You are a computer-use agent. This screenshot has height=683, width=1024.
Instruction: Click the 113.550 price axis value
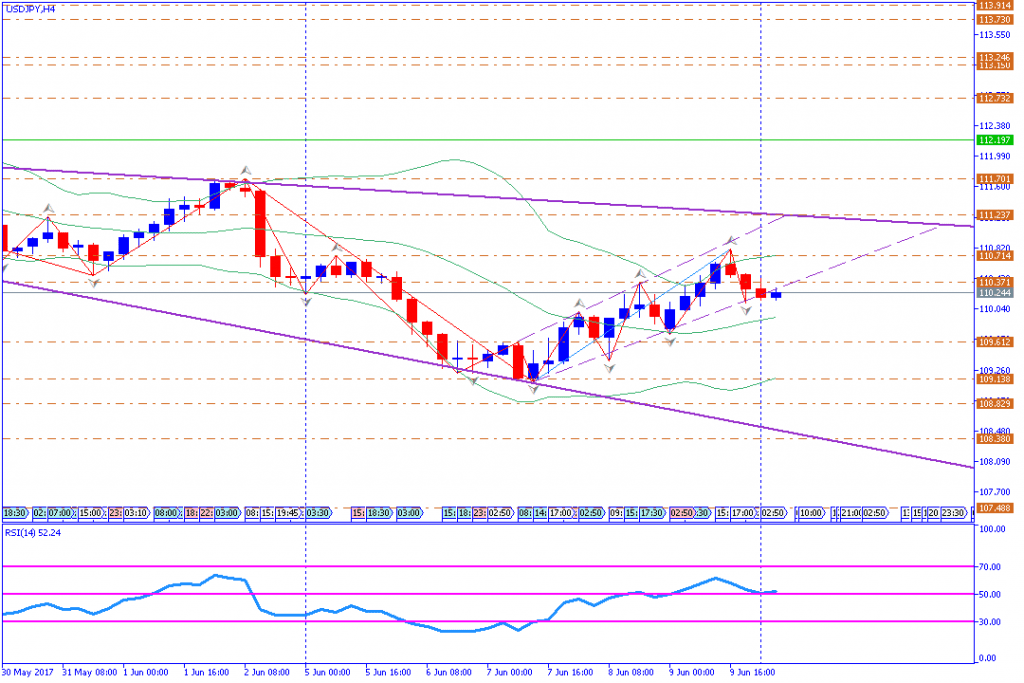pos(995,35)
